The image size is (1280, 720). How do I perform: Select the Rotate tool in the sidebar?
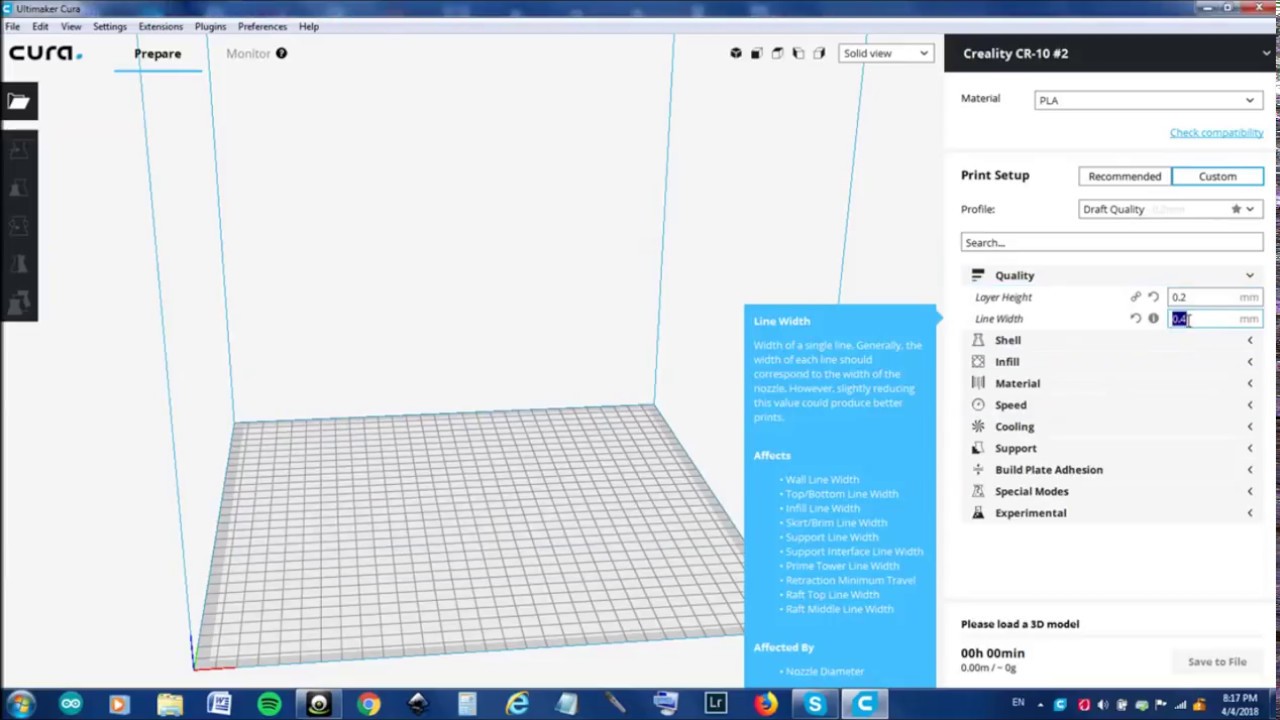(x=18, y=226)
